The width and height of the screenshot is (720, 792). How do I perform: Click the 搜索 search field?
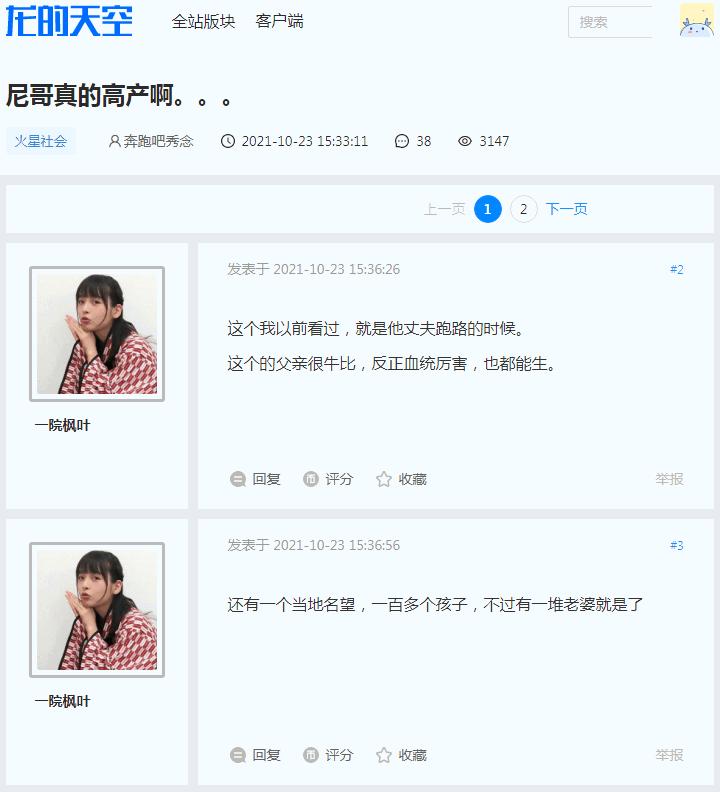[610, 22]
